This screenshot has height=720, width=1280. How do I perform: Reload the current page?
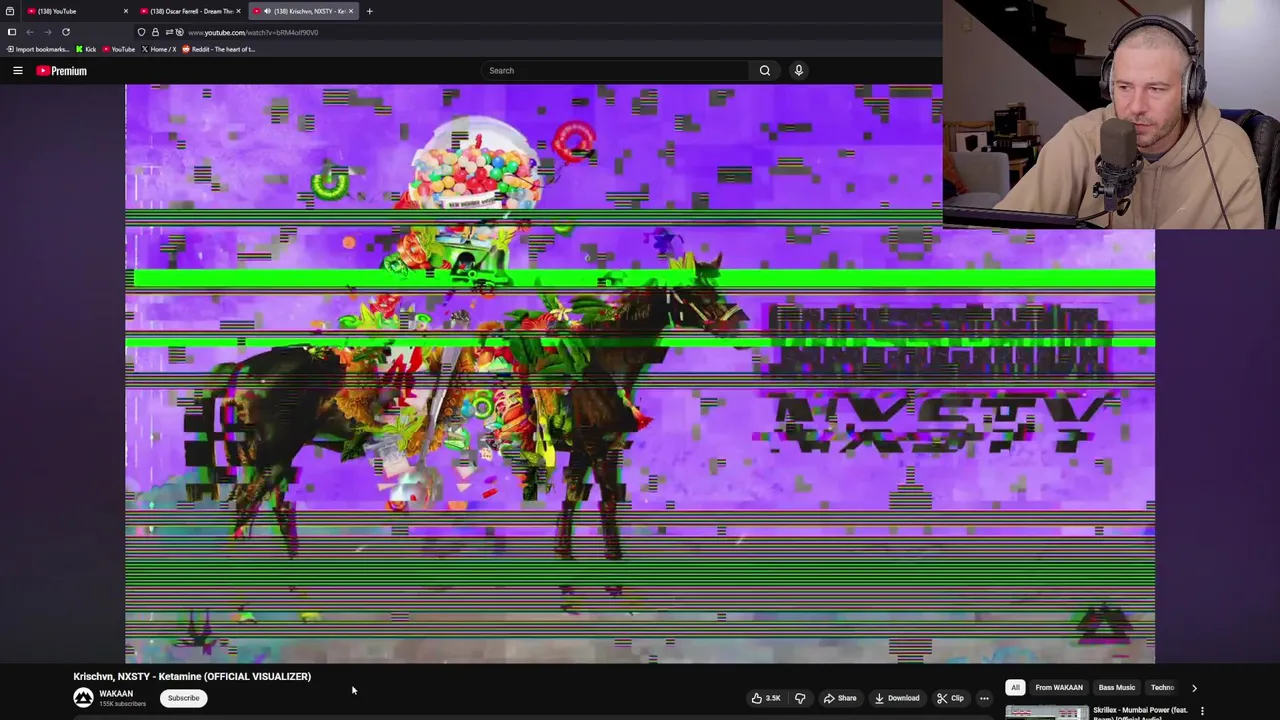(66, 32)
